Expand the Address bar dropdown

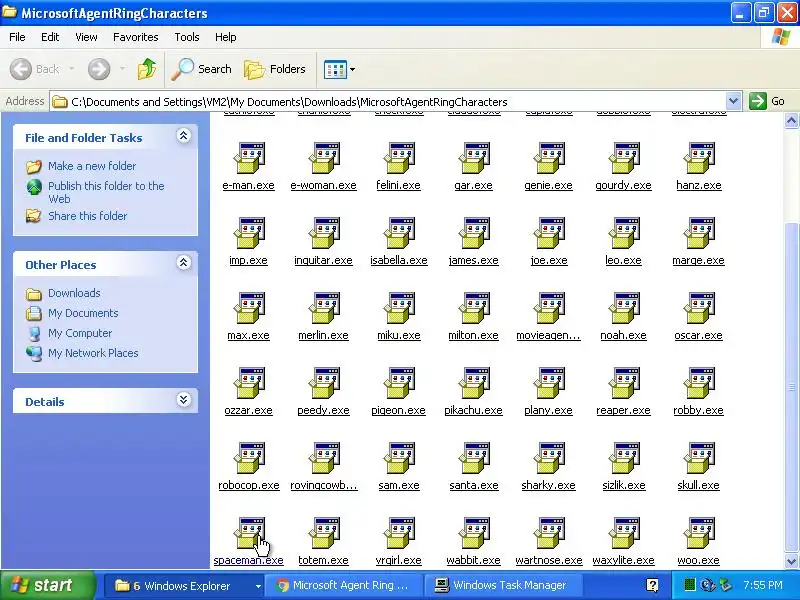coord(733,101)
